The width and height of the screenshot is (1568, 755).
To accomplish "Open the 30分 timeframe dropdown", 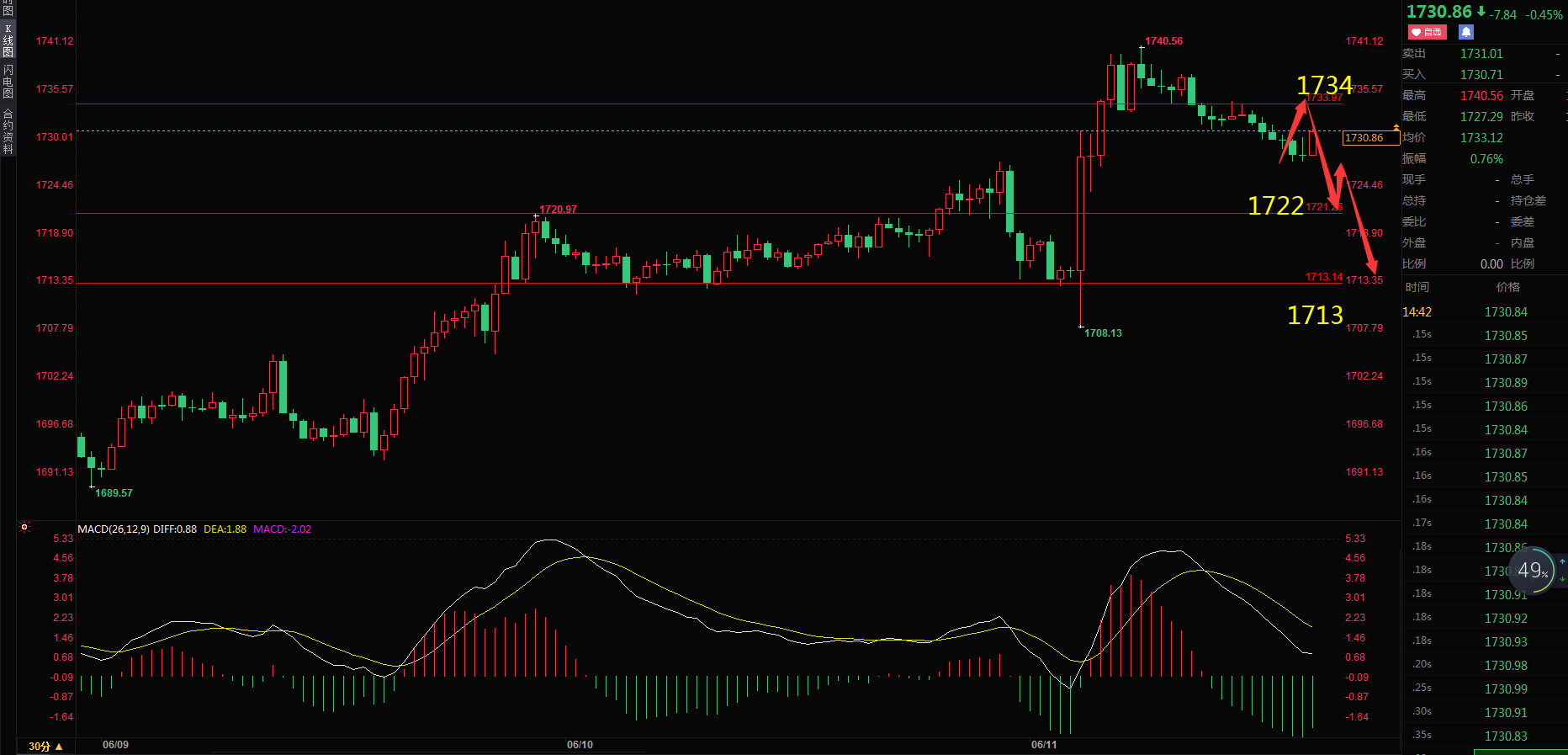I will point(45,746).
